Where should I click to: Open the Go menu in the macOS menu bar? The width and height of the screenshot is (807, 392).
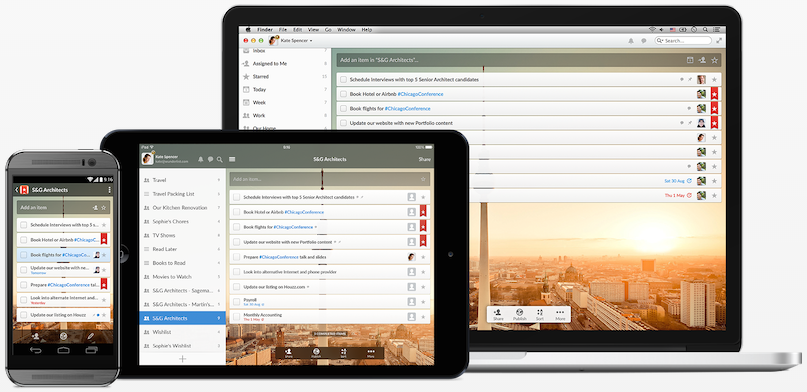tap(328, 30)
